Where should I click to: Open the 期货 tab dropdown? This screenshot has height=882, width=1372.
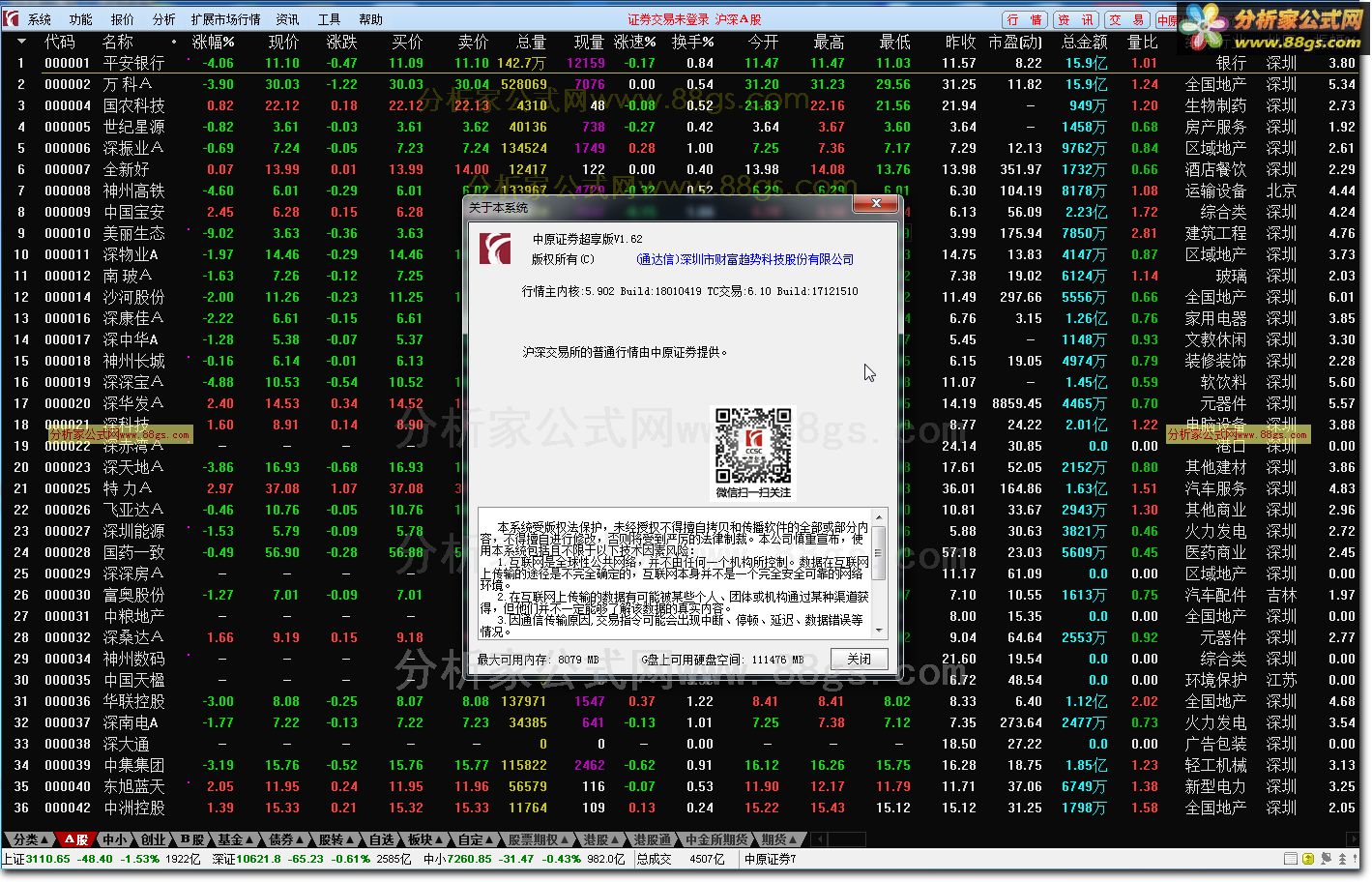(780, 839)
